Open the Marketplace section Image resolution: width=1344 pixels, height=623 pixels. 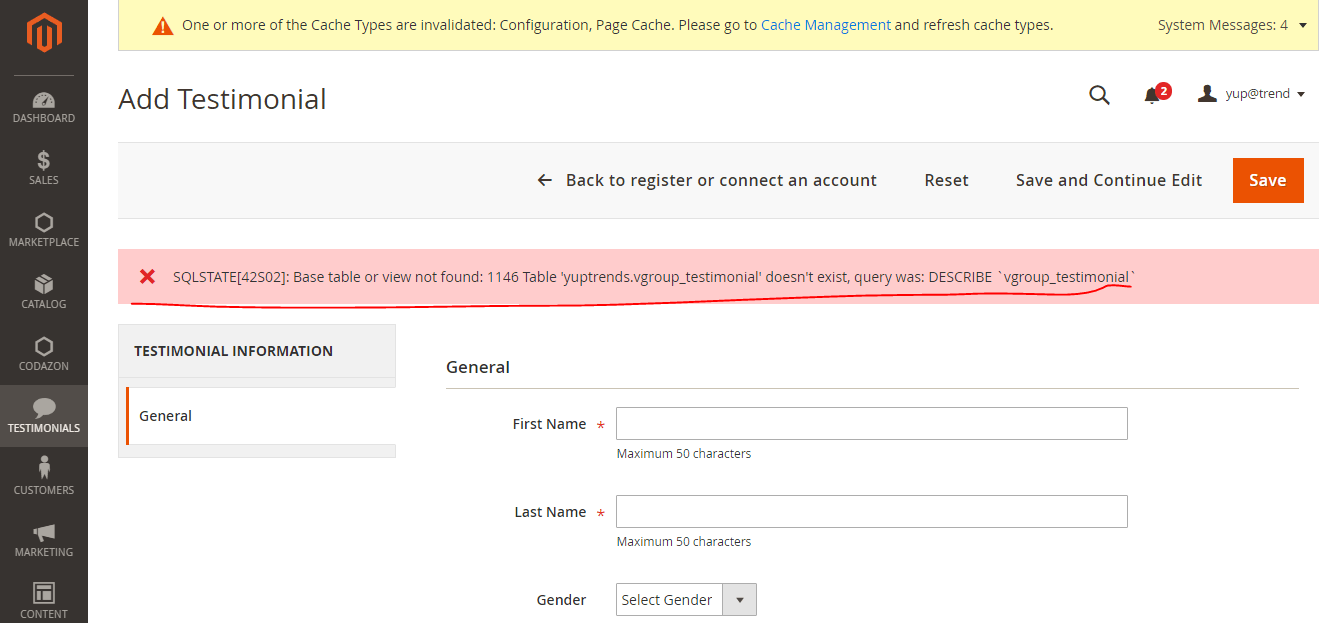[x=44, y=228]
